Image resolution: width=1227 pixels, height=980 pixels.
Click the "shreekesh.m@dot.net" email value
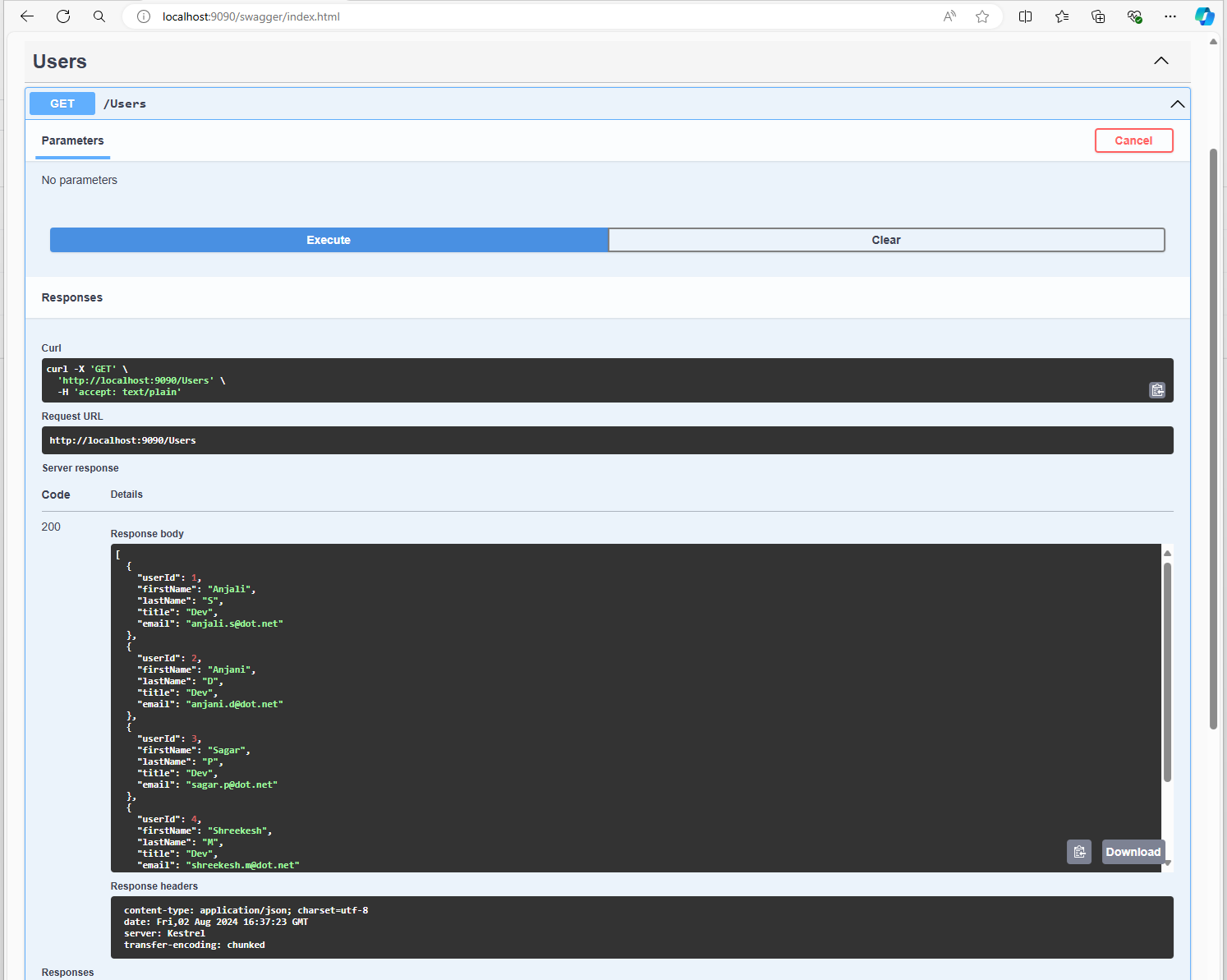[242, 865]
